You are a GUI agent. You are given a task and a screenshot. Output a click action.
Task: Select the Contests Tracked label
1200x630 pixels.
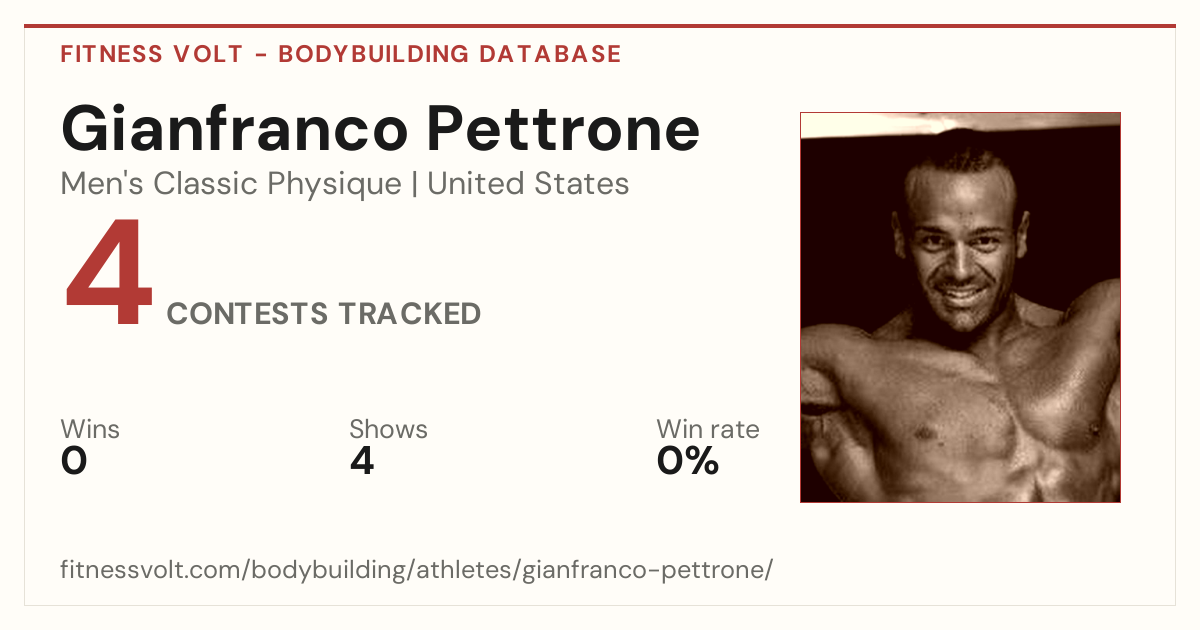click(x=324, y=314)
